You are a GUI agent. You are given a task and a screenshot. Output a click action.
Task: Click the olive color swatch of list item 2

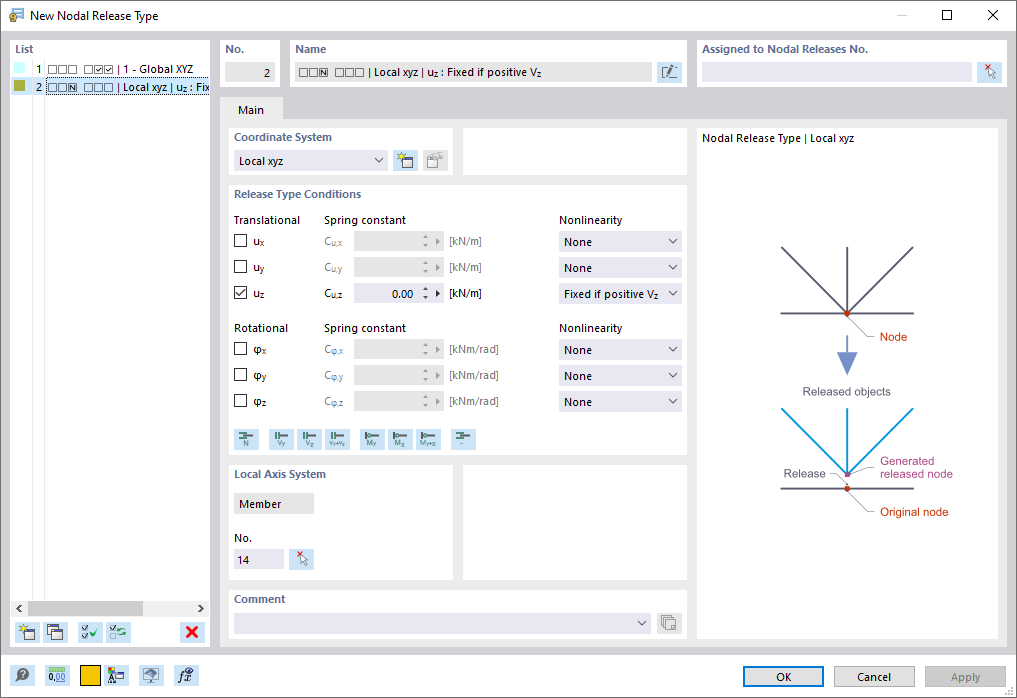(x=19, y=86)
